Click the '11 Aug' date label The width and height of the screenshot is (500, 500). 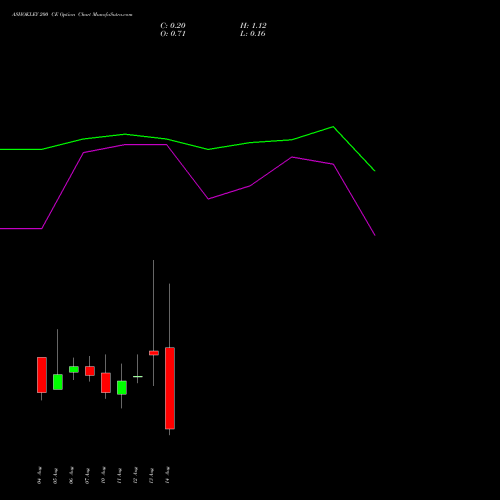point(119,475)
